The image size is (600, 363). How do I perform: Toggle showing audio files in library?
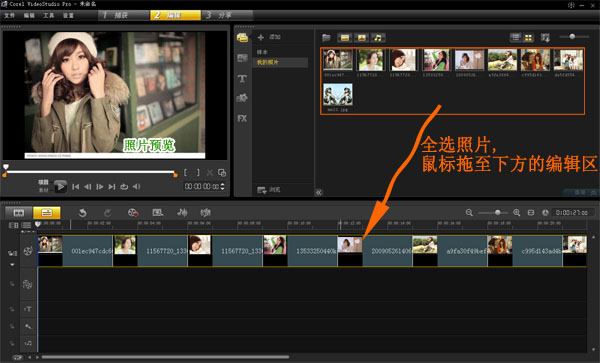(x=378, y=37)
